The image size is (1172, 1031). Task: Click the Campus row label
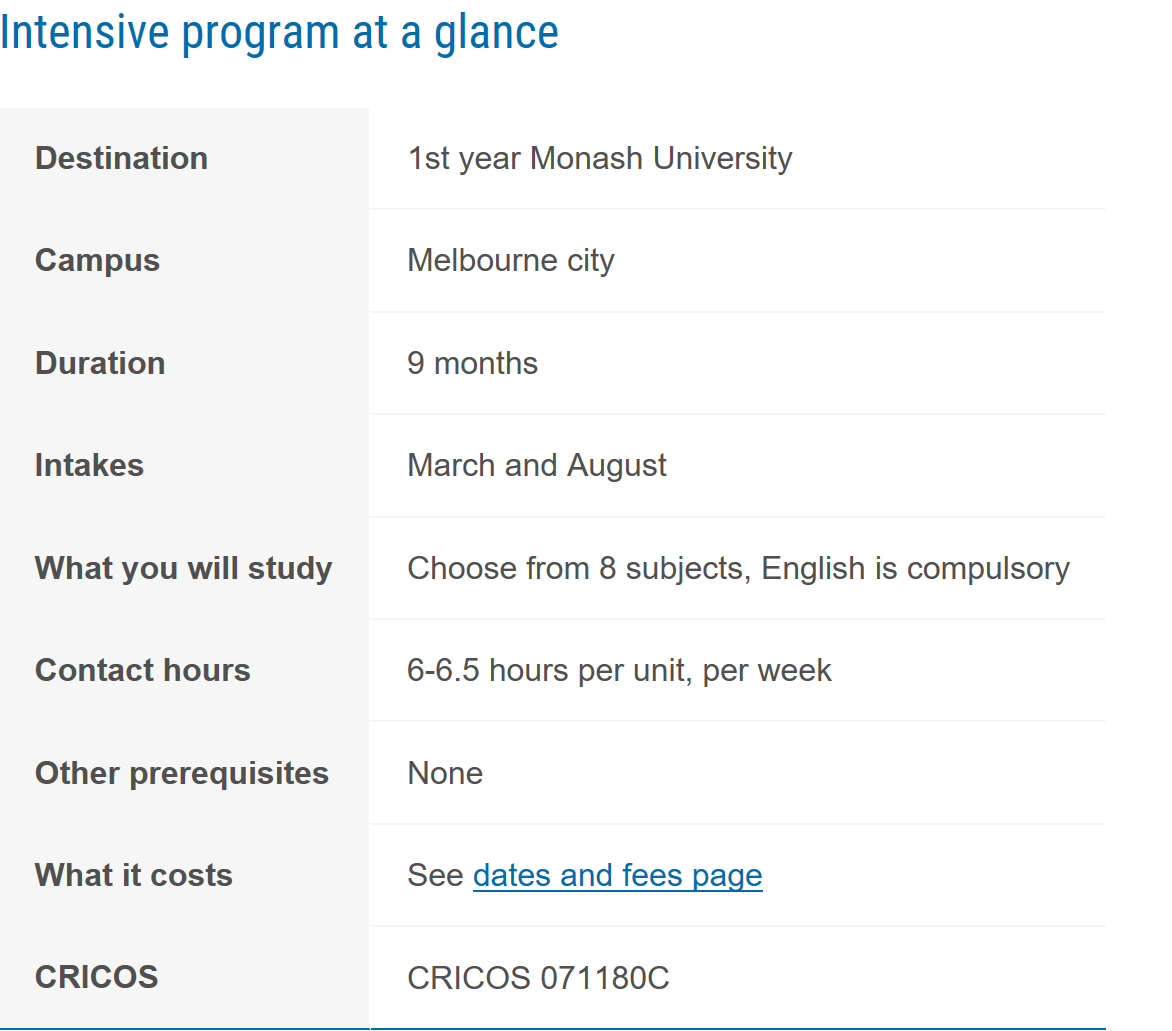pos(97,260)
